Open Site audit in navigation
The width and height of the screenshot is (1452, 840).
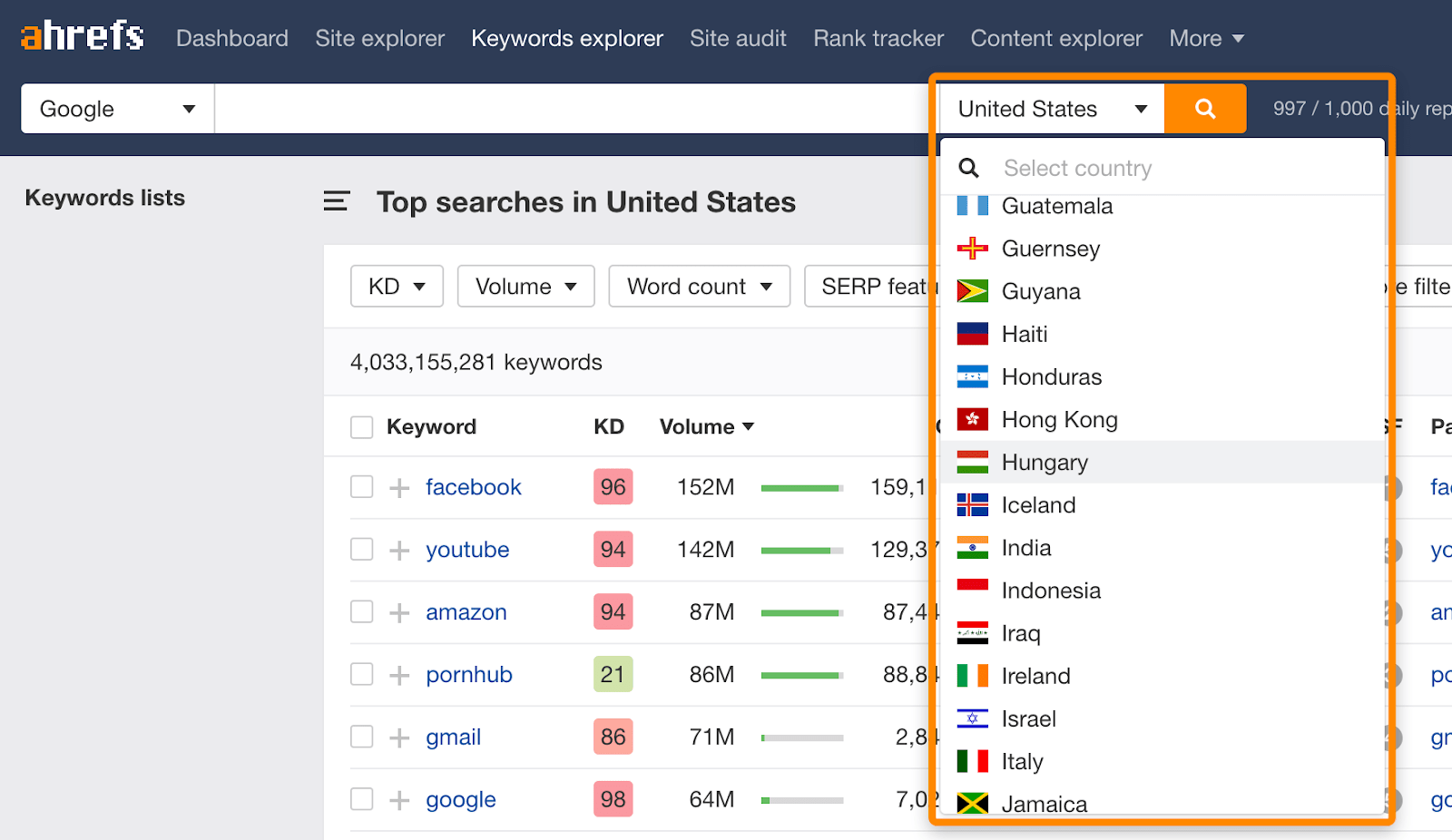coord(738,38)
